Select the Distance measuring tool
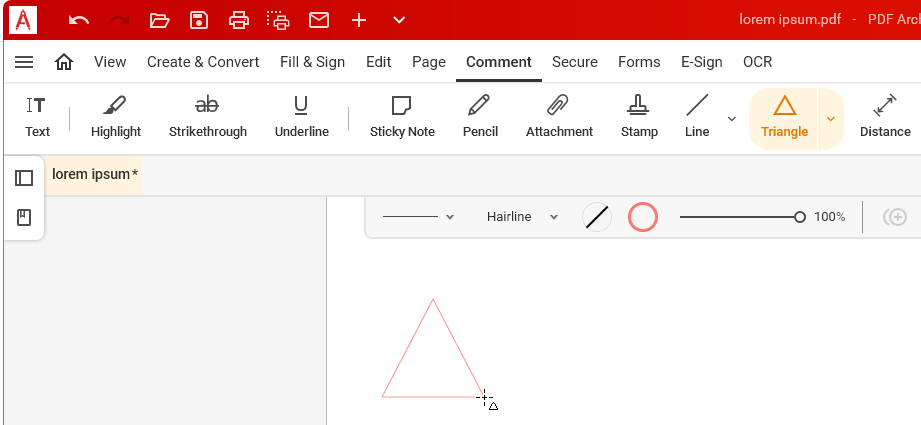The image size is (921, 425). (885, 118)
